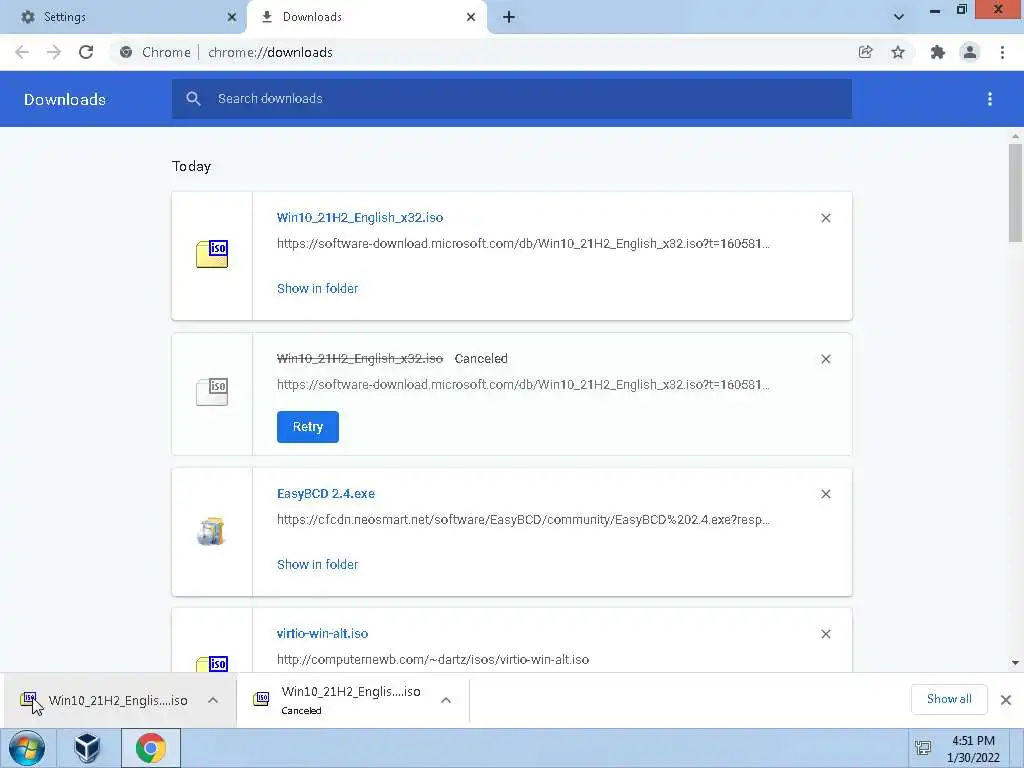This screenshot has height=768, width=1024.
Task: Close the Downloads tab
Action: coord(471,17)
